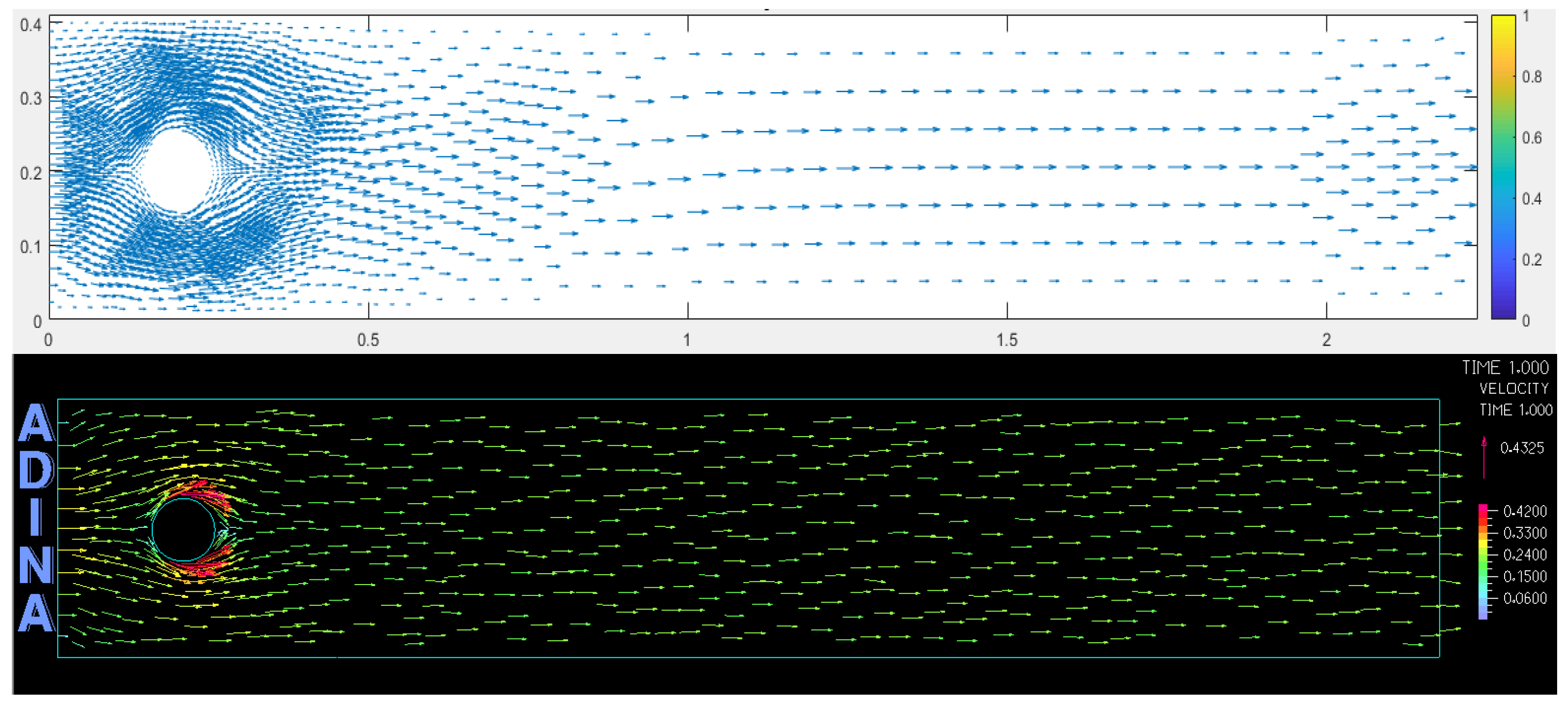The width and height of the screenshot is (1568, 706).
Task: Click the 1.5 tick label on the x-axis
Action: [1007, 340]
